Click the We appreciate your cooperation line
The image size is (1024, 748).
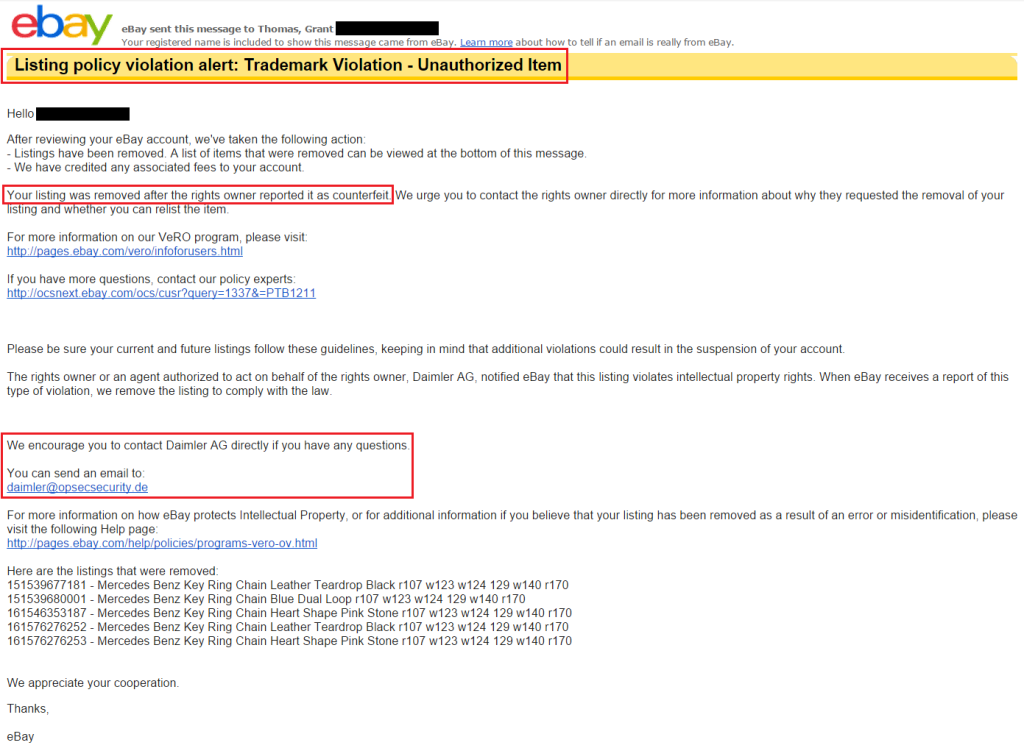[x=92, y=681]
